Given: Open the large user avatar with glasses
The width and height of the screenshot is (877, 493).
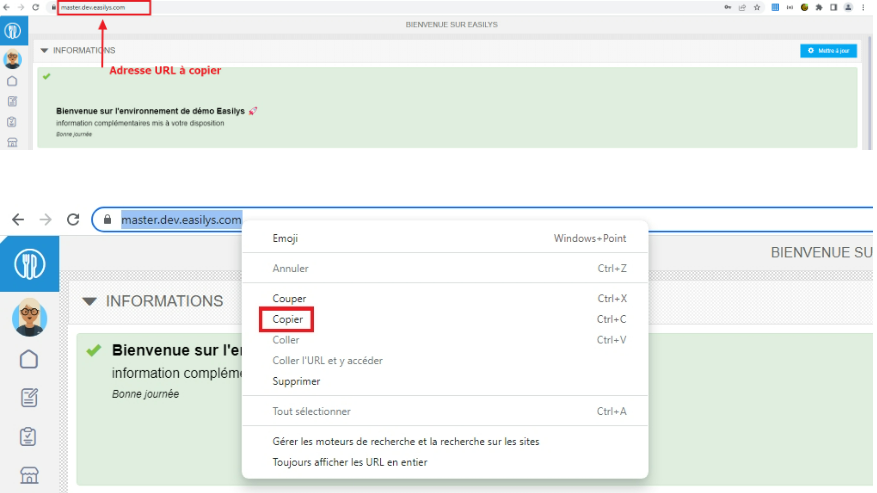Looking at the screenshot, I should [x=30, y=317].
